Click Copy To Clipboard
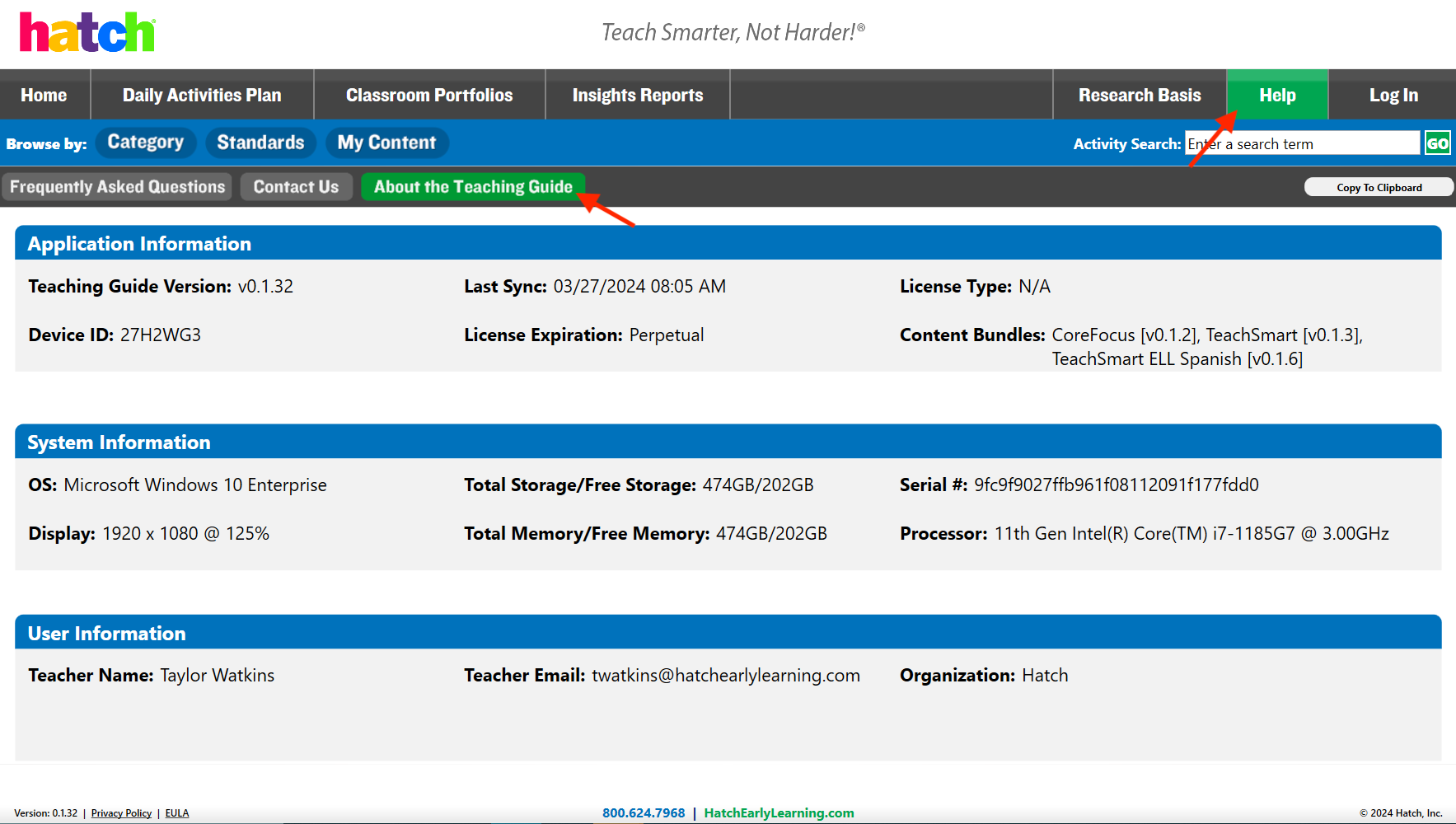Viewport: 1456px width, 824px height. point(1379,188)
